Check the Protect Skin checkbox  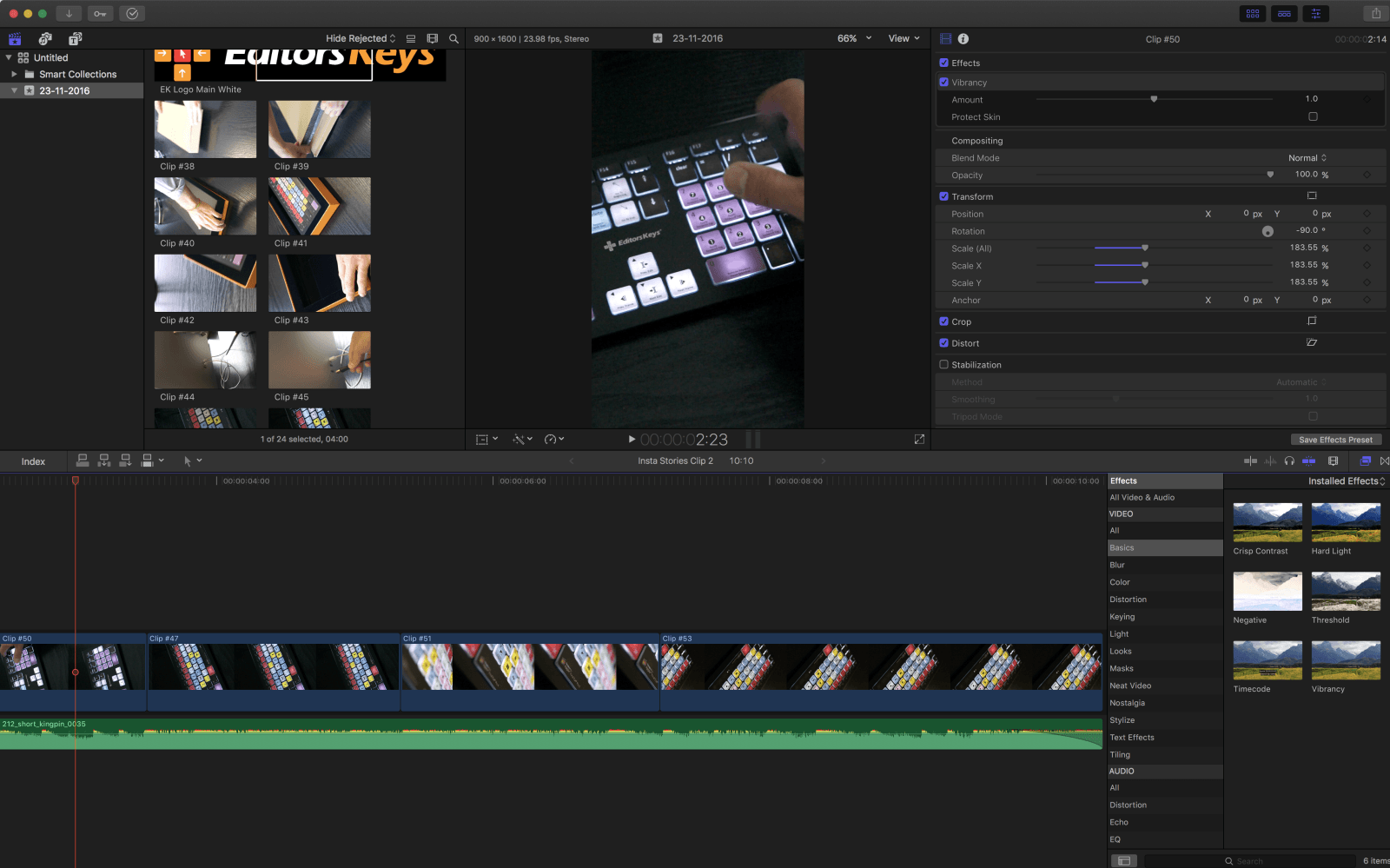point(1313,116)
